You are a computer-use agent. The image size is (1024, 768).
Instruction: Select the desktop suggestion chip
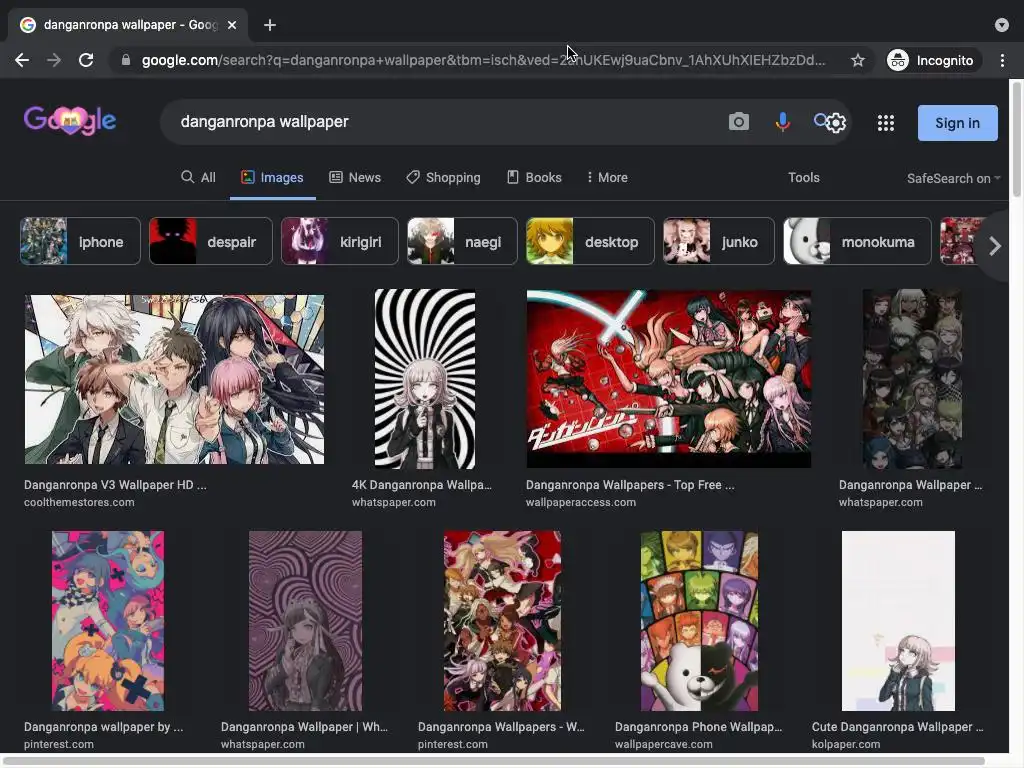pos(590,241)
